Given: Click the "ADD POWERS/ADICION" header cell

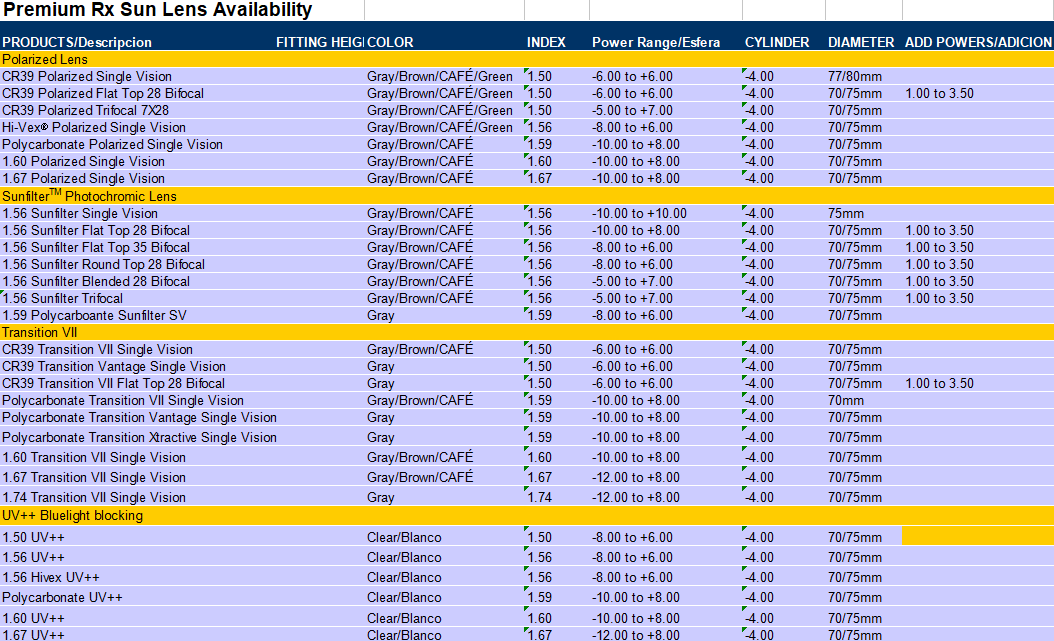Looking at the screenshot, I should (x=977, y=42).
